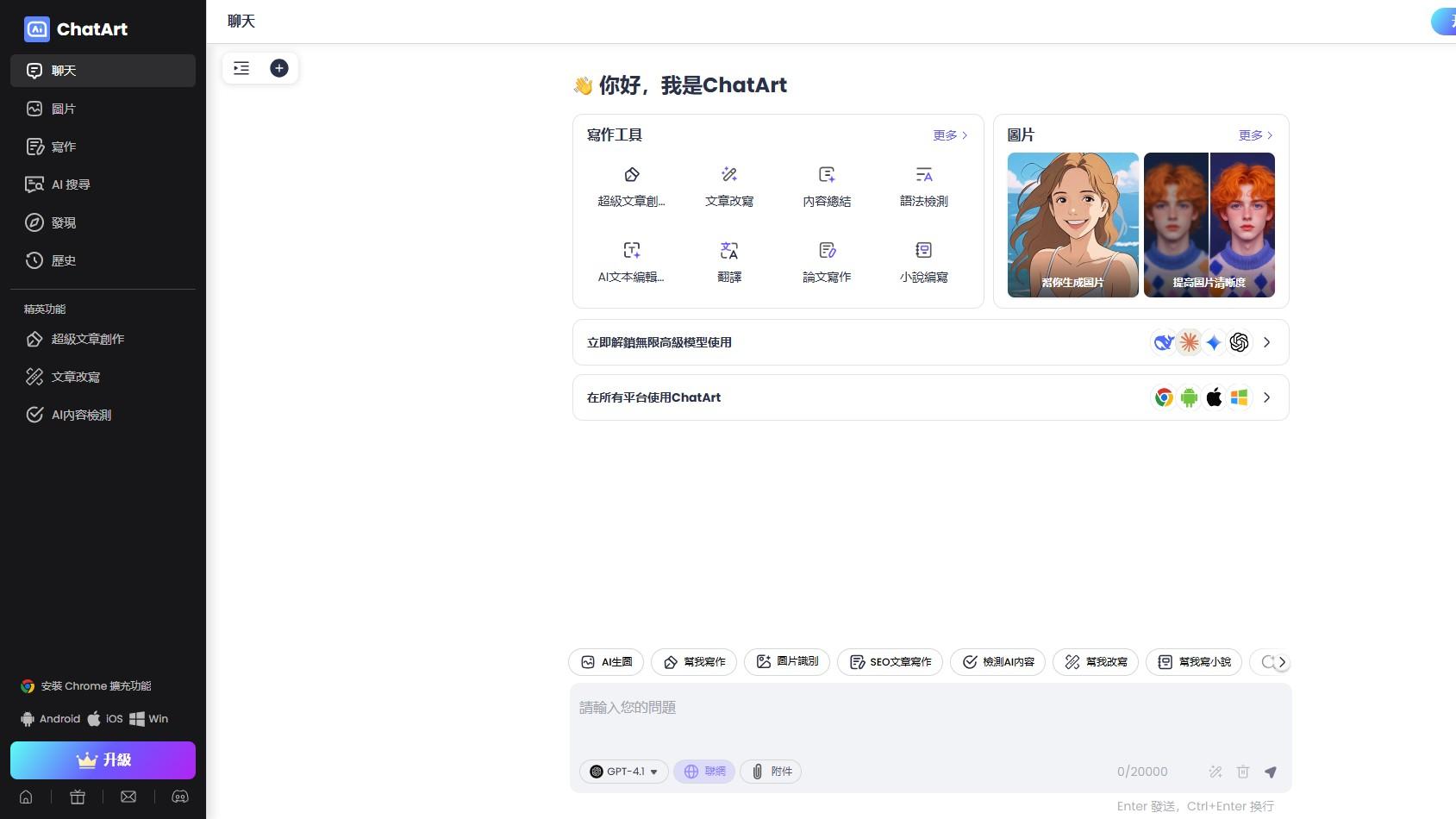Choose the 幫我寫作 quick prompt chip

[x=694, y=662]
